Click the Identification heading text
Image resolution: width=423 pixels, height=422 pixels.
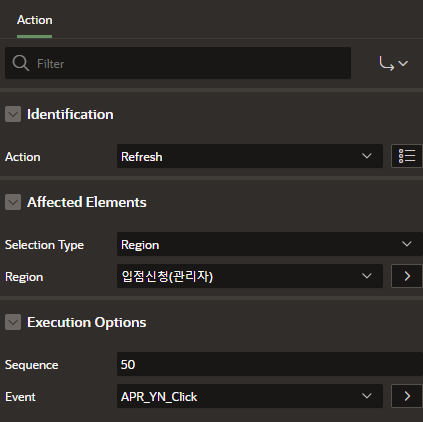point(70,114)
